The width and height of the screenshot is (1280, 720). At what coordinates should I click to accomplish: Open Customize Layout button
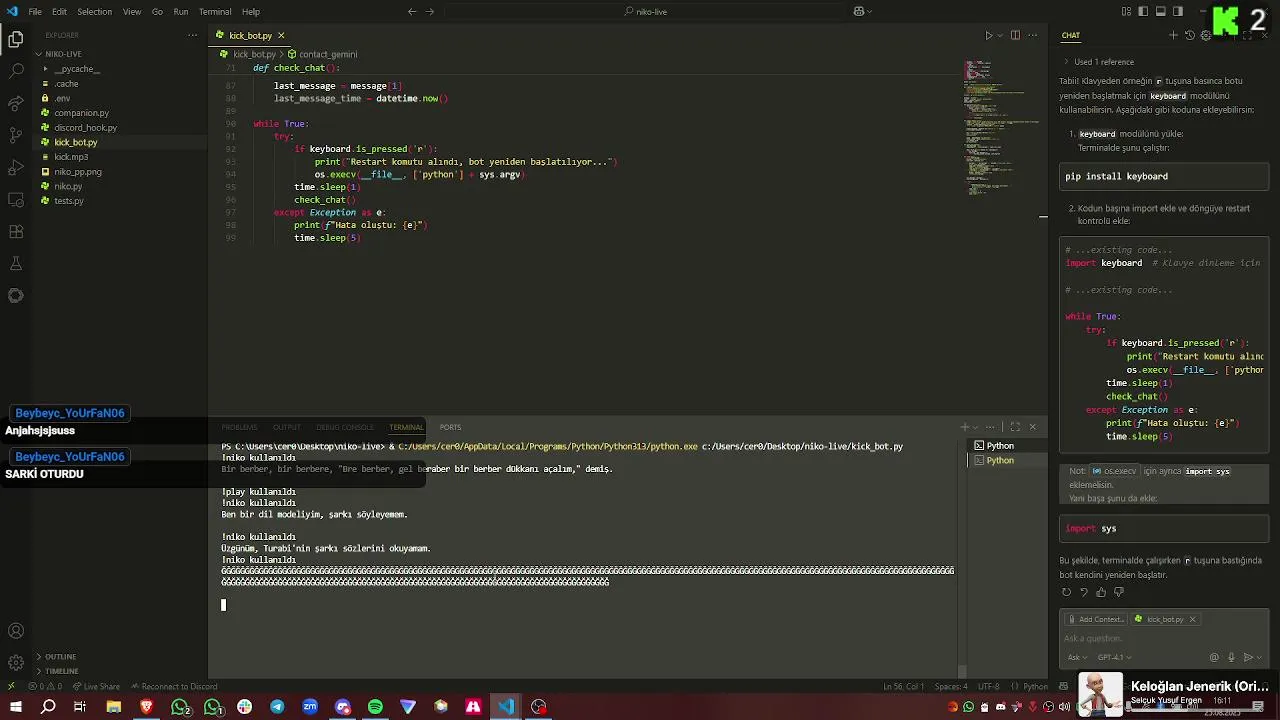click(1127, 12)
